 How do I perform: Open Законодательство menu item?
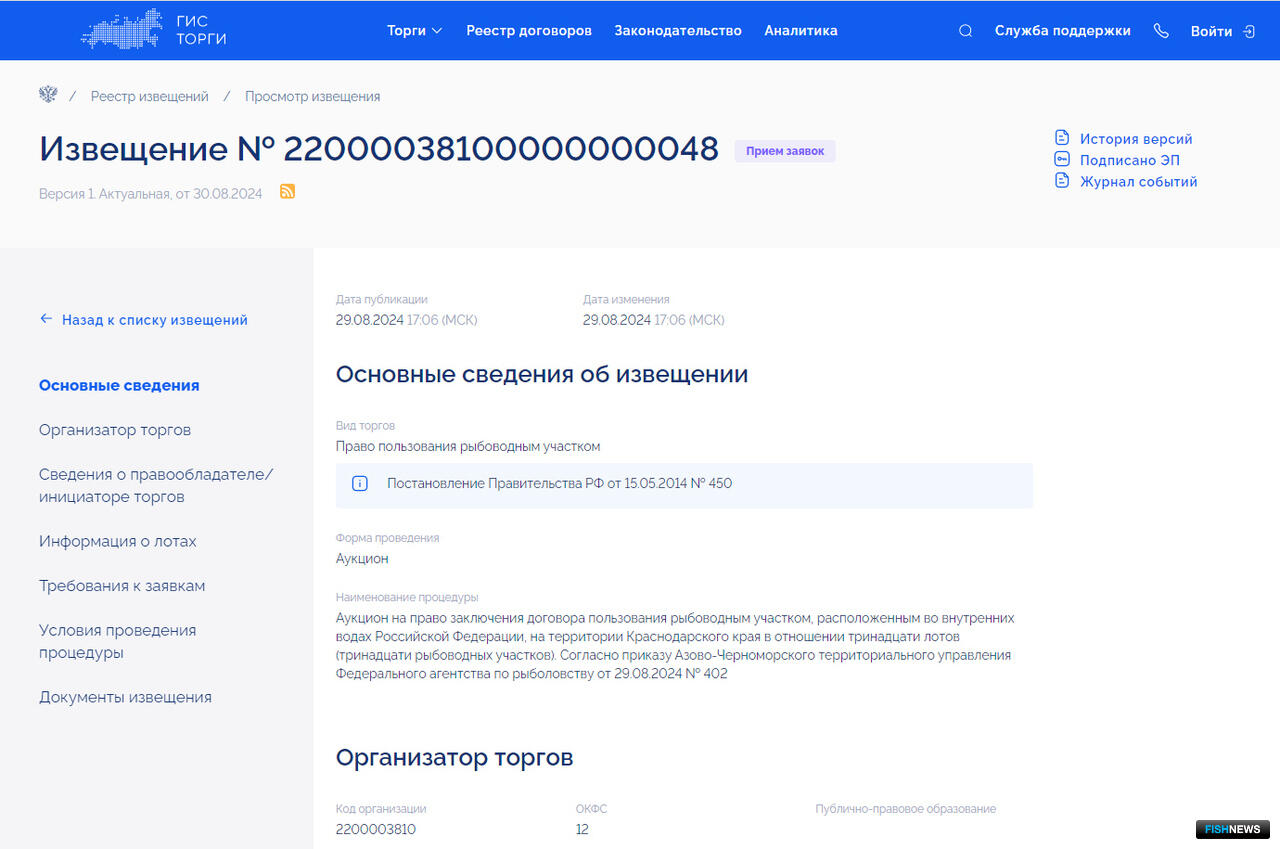click(x=678, y=31)
